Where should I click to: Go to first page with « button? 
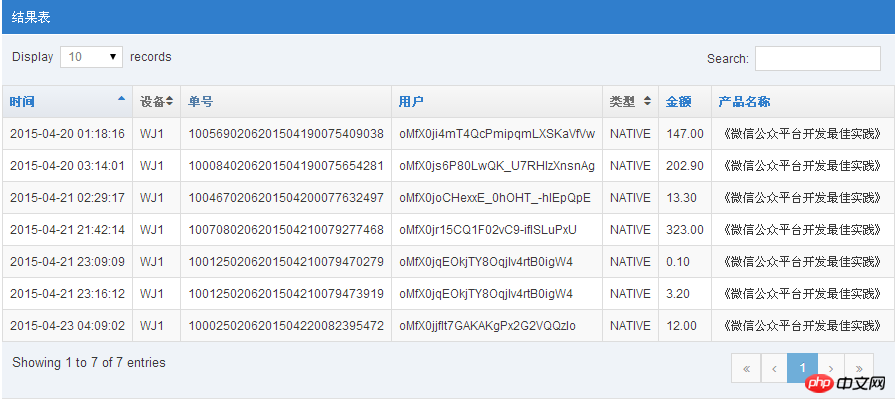click(746, 368)
